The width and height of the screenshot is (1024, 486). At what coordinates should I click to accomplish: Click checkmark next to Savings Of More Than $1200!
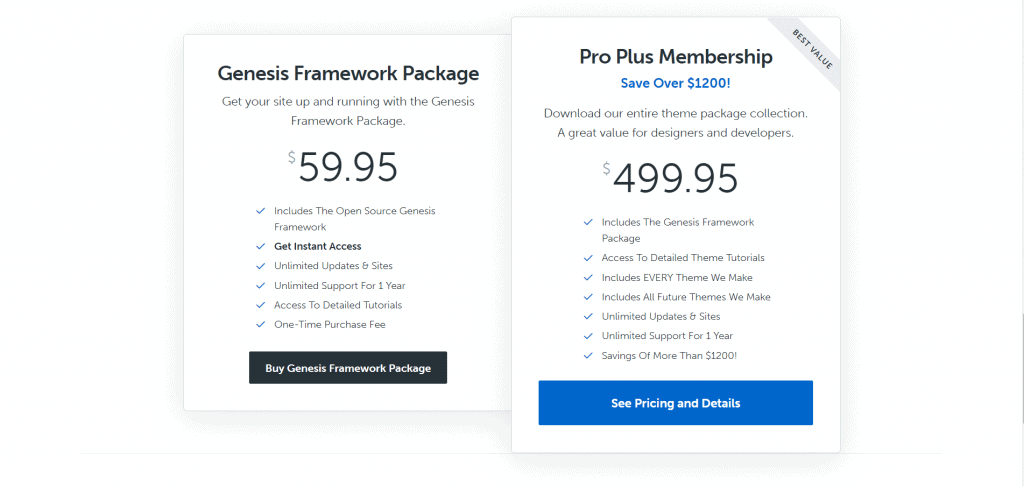click(588, 356)
